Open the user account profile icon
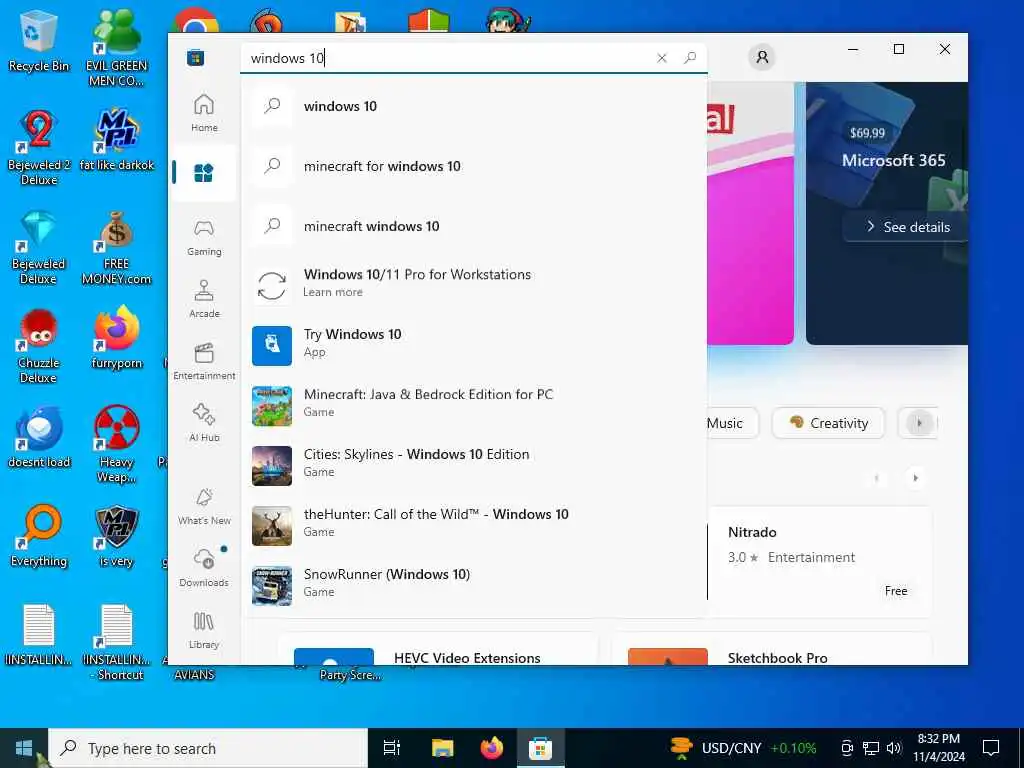 (x=761, y=57)
